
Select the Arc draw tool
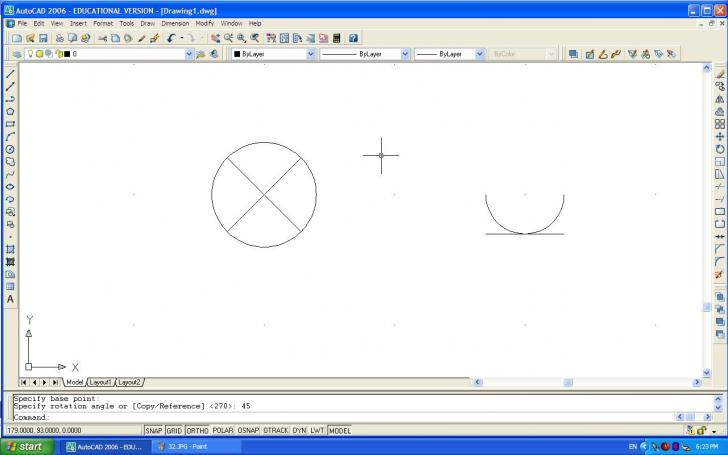click(10, 136)
